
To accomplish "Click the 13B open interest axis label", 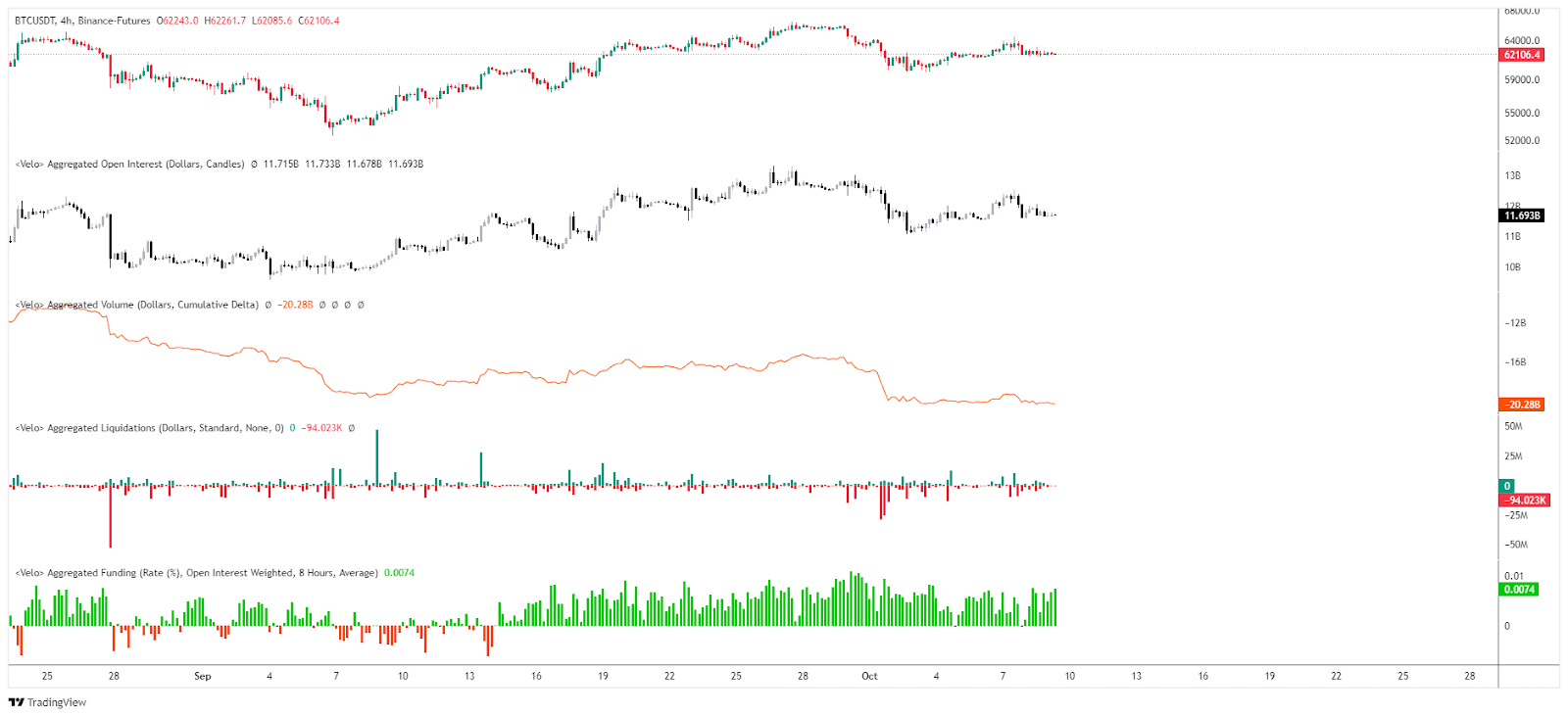I will point(1512,176).
